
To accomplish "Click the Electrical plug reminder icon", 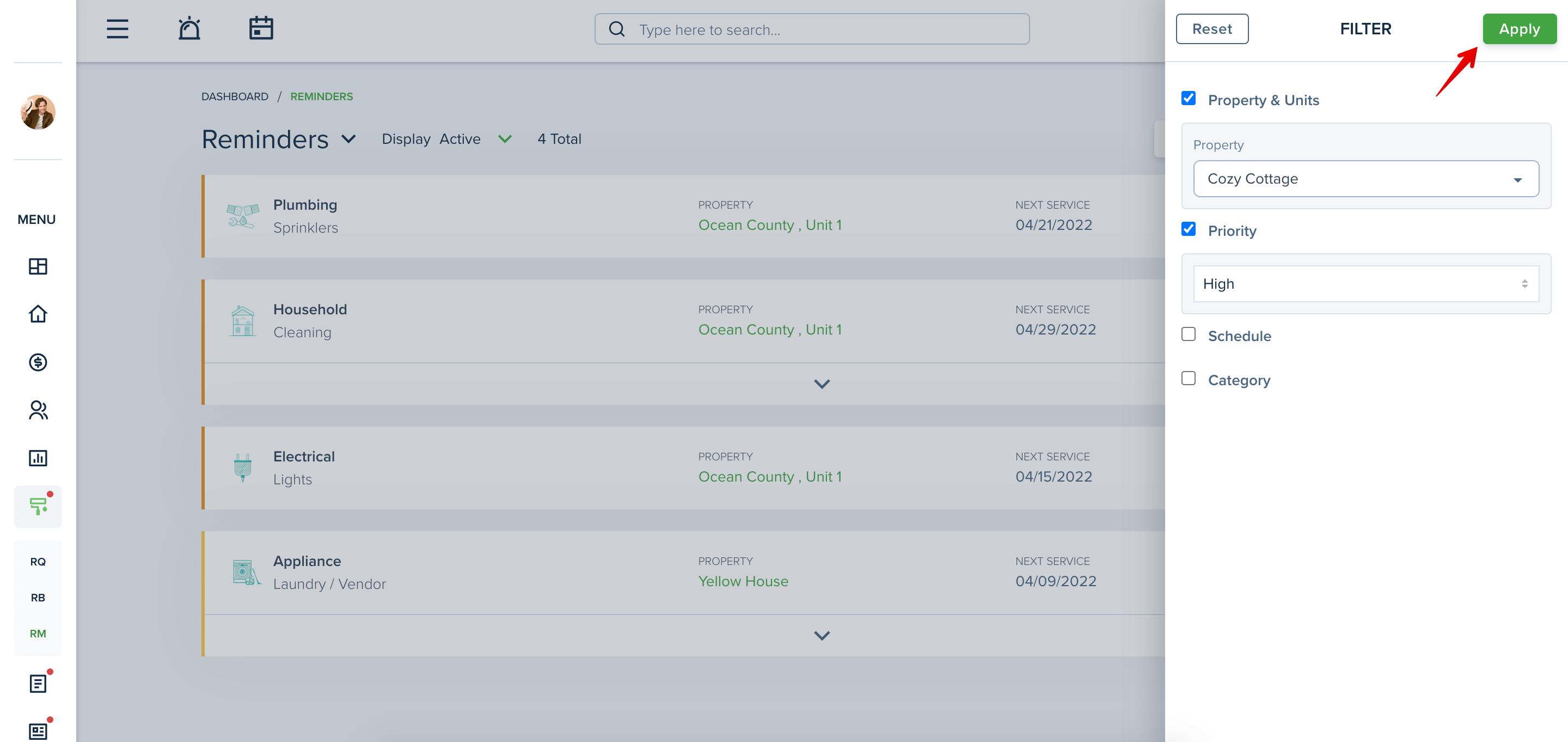I will click(242, 467).
